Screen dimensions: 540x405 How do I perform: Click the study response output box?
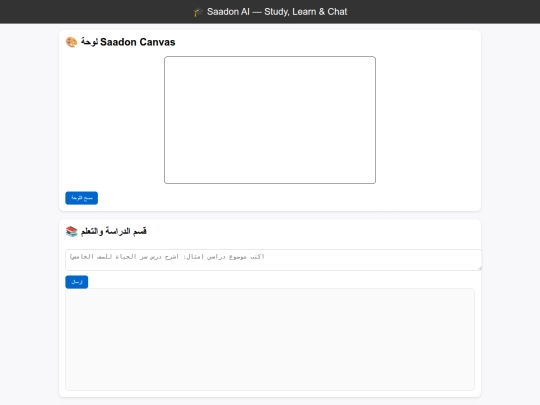[270, 340]
